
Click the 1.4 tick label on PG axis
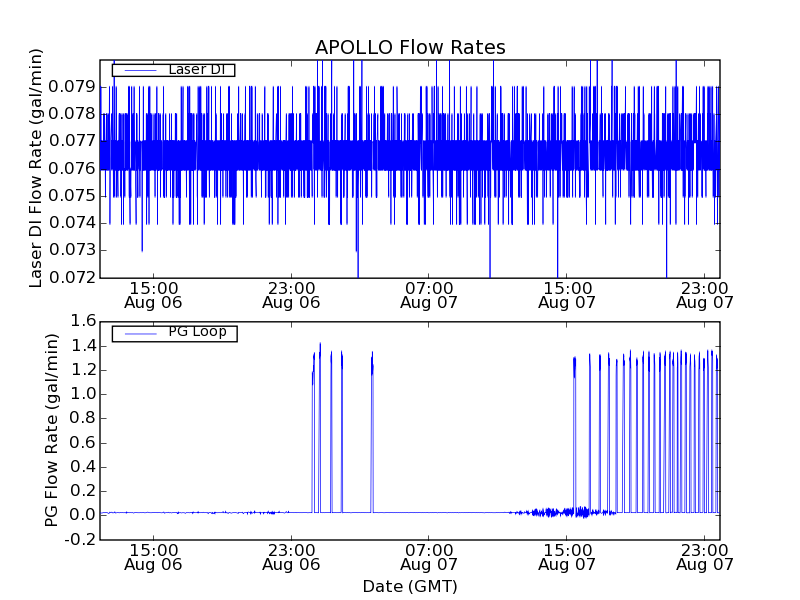tap(83, 346)
